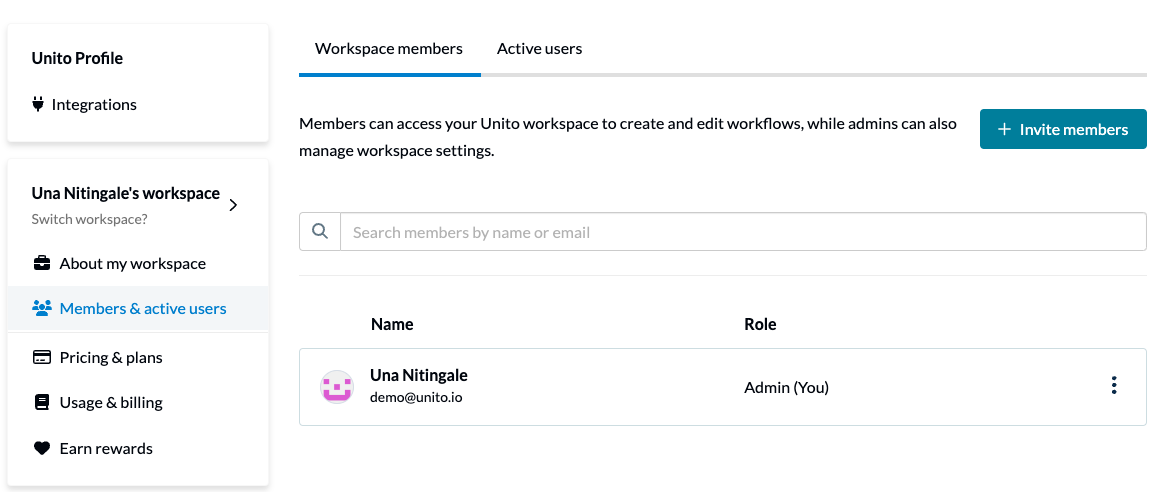1160x492 pixels.
Task: Click the Name column header
Action: (392, 324)
